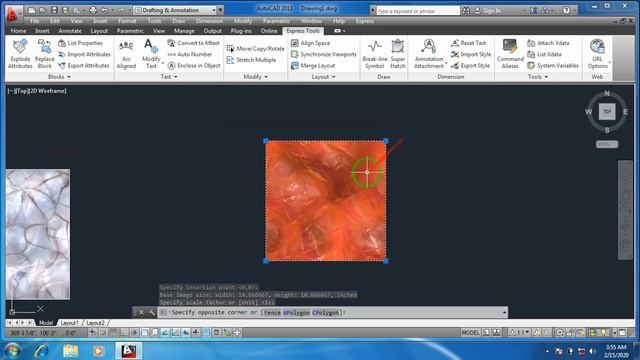
Task: Click Annotation Attachment tool
Action: (429, 54)
